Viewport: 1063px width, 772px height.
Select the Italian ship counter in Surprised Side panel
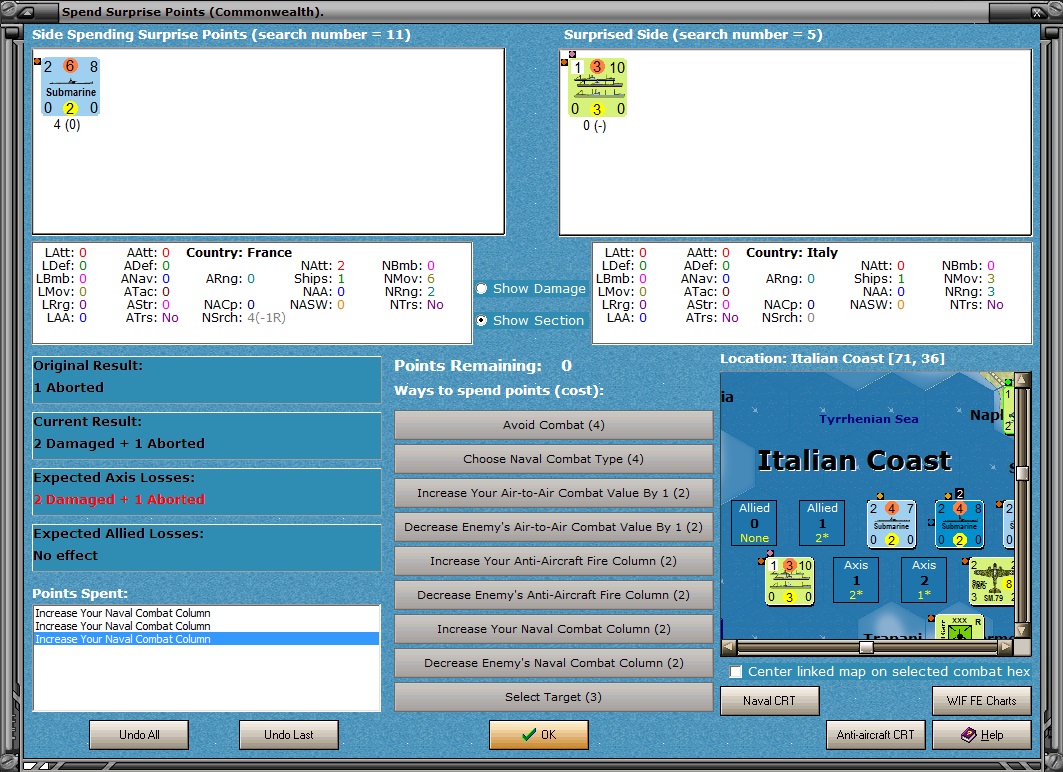(x=597, y=87)
